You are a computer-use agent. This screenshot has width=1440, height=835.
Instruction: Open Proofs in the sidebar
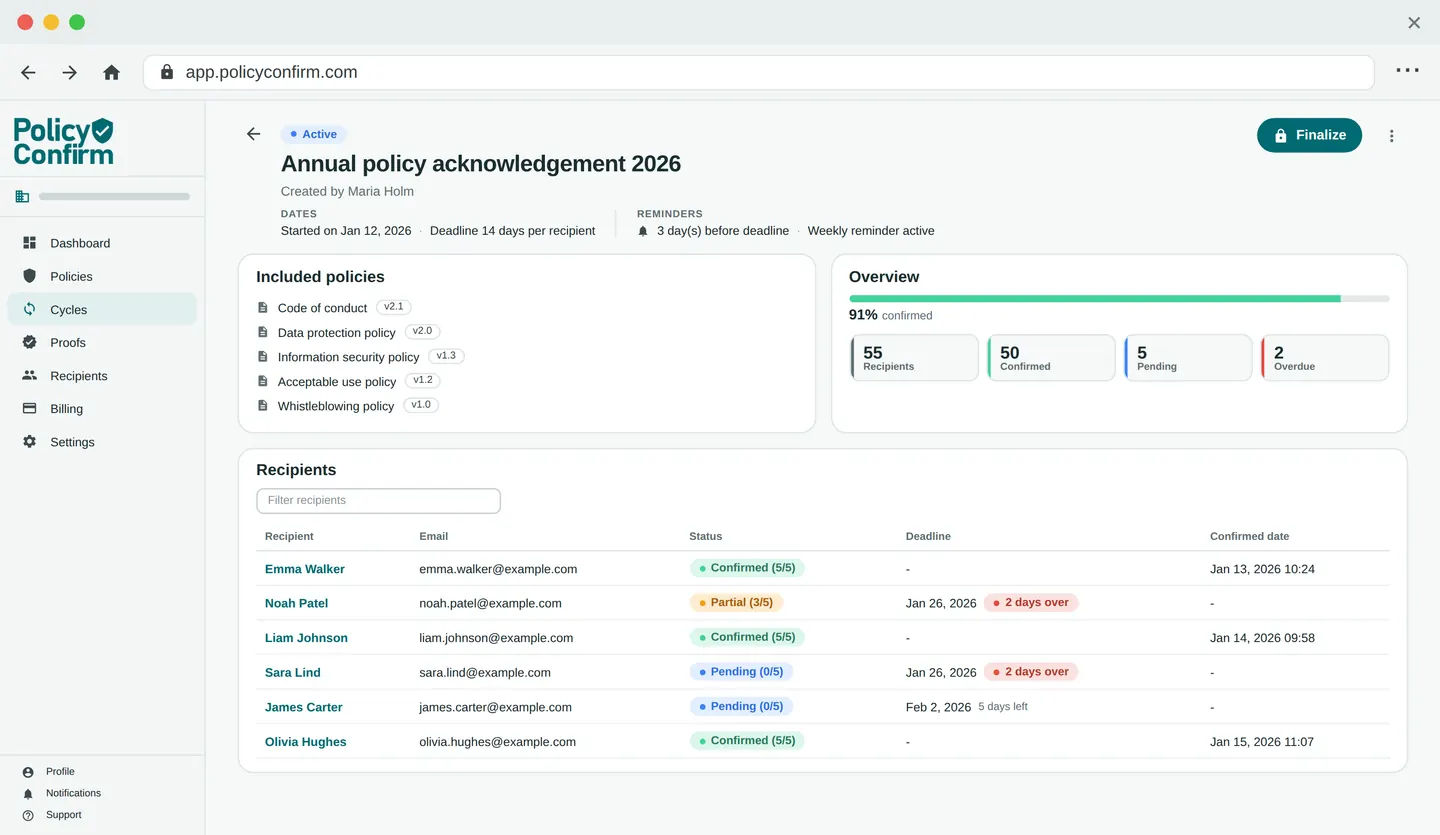pos(102,342)
